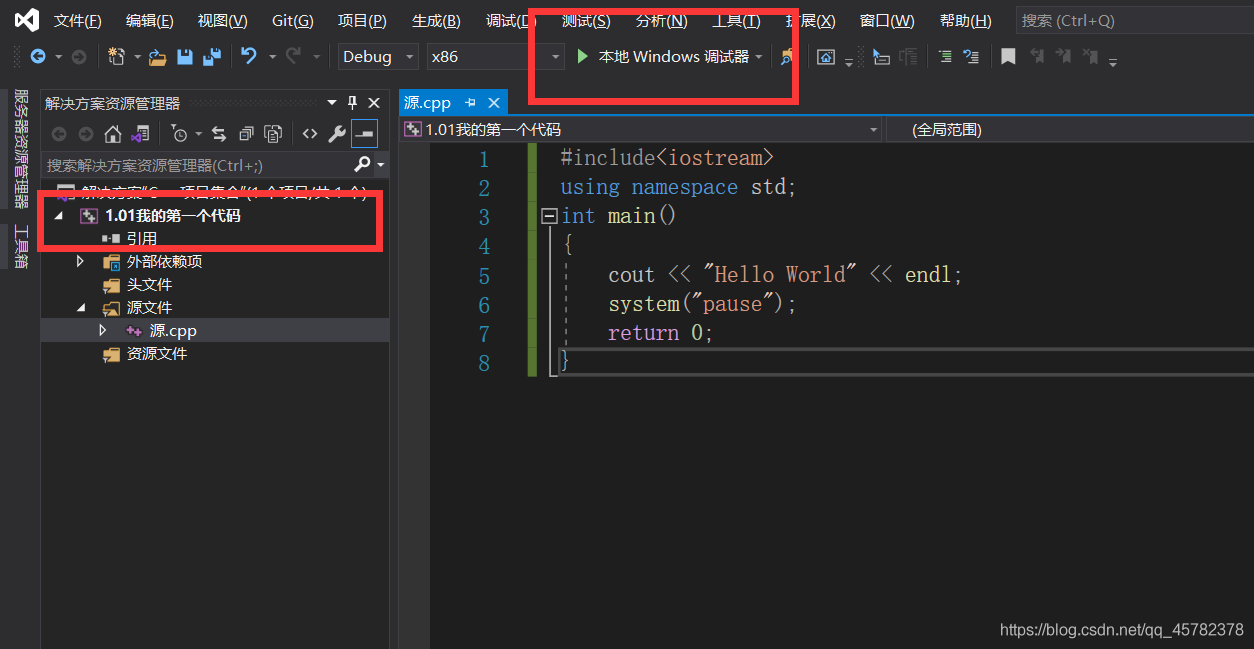Open the 服务器资源管理器 side tab
1254x649 pixels.
point(21,149)
